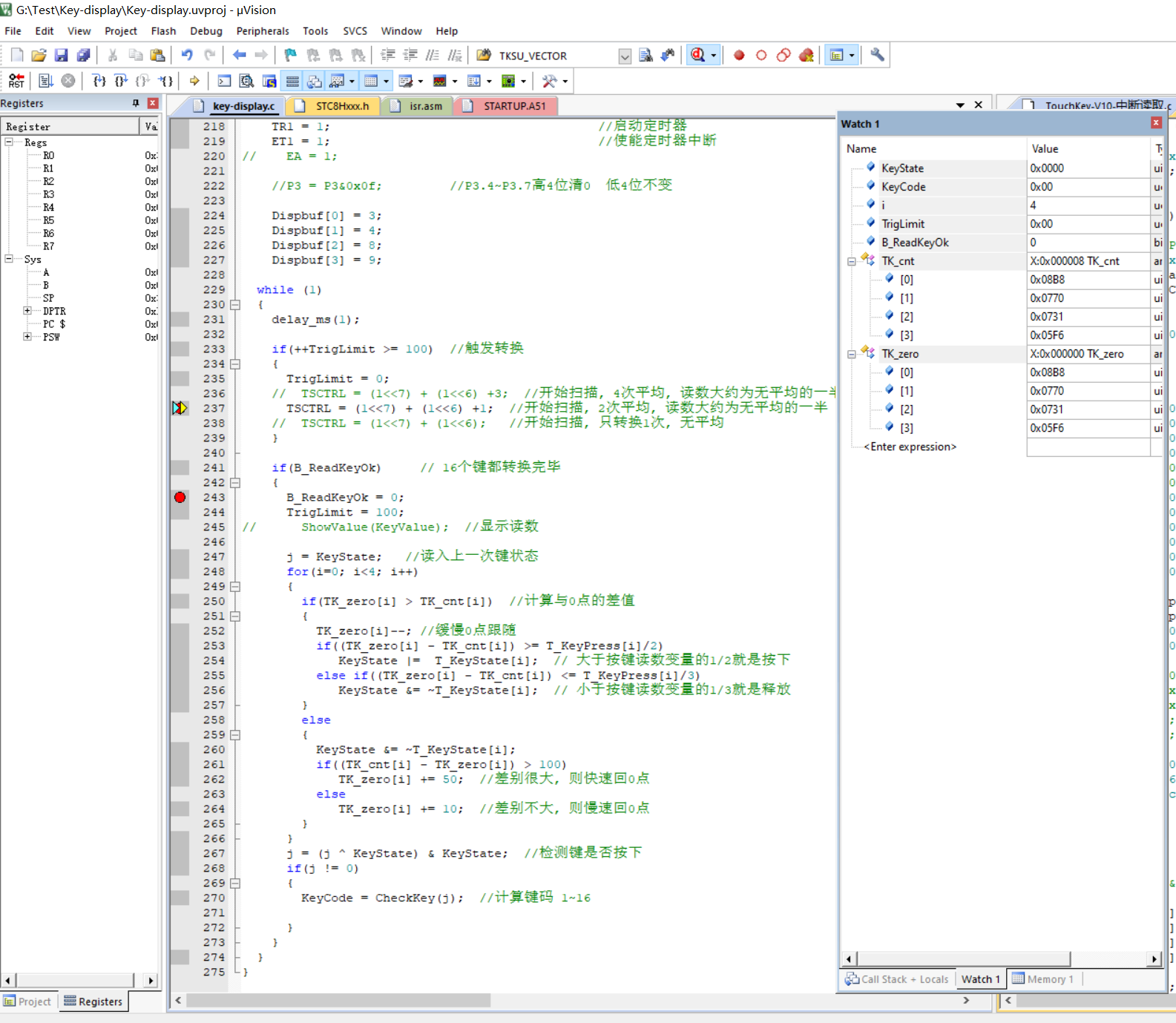1176x1023 pixels.
Task: Open the debug toolbox dropdown arrow
Action: pos(565,81)
